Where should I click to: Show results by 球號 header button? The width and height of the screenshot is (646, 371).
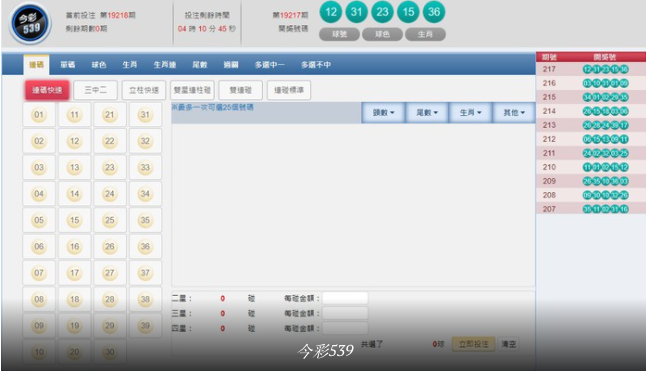pos(339,34)
